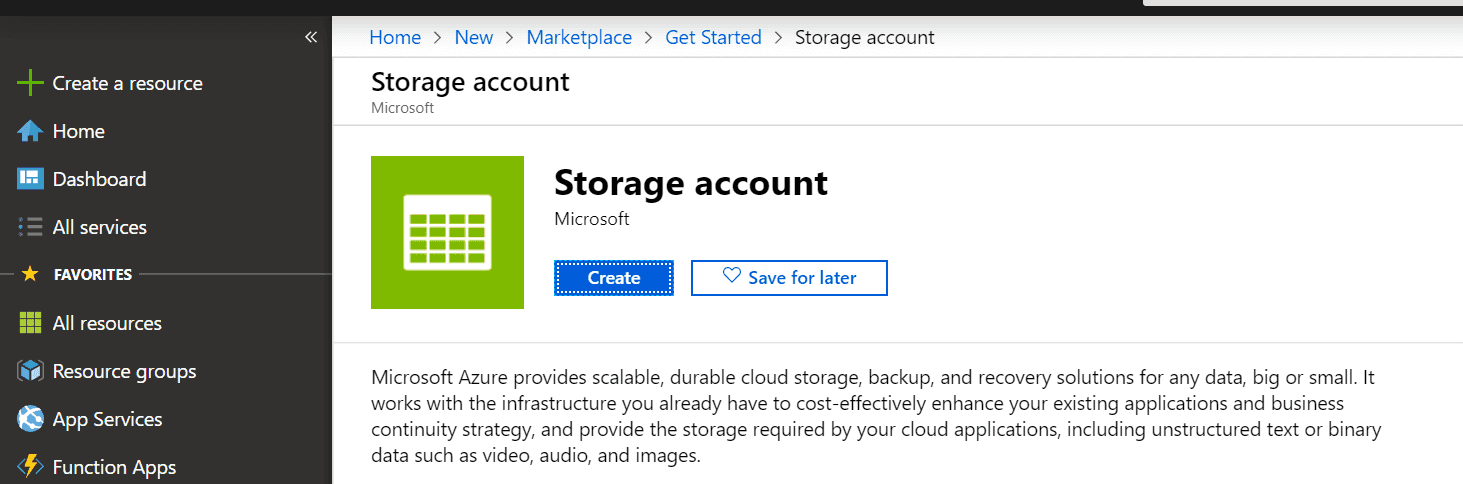Open the Dashboard icon in sidebar
This screenshot has width=1463, height=484.
point(30,179)
